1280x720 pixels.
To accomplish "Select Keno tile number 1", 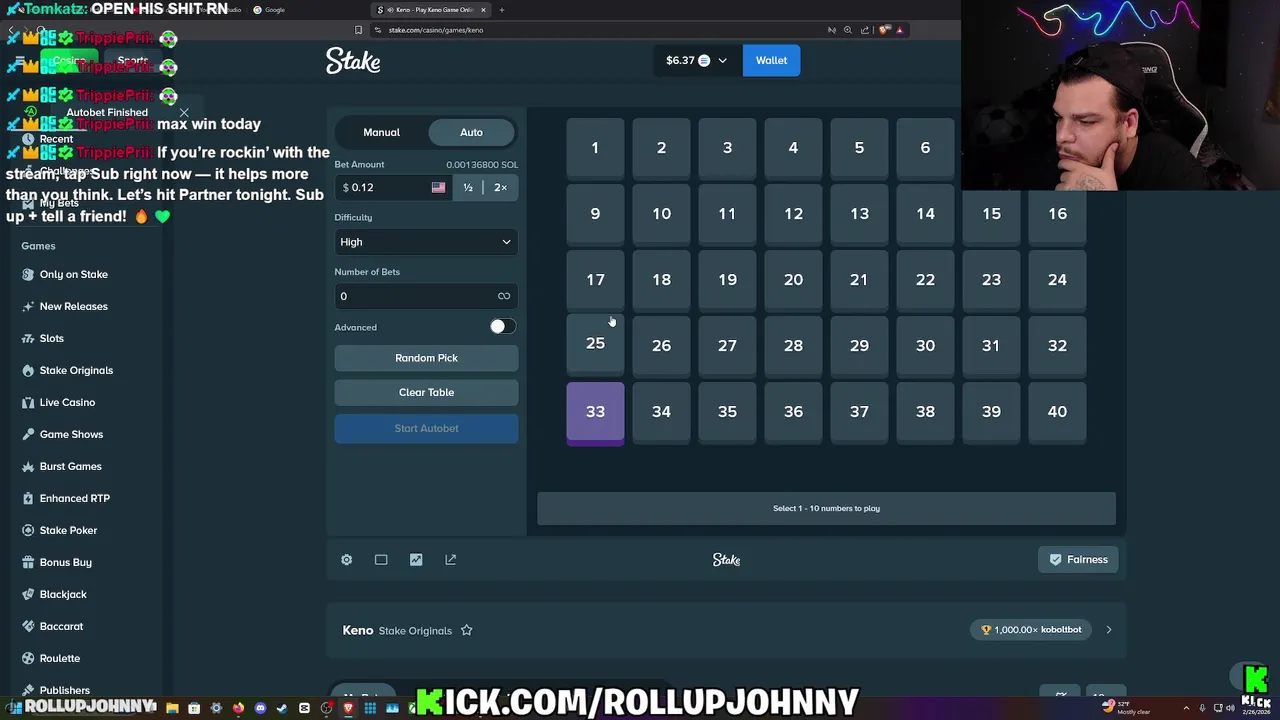I will (595, 148).
